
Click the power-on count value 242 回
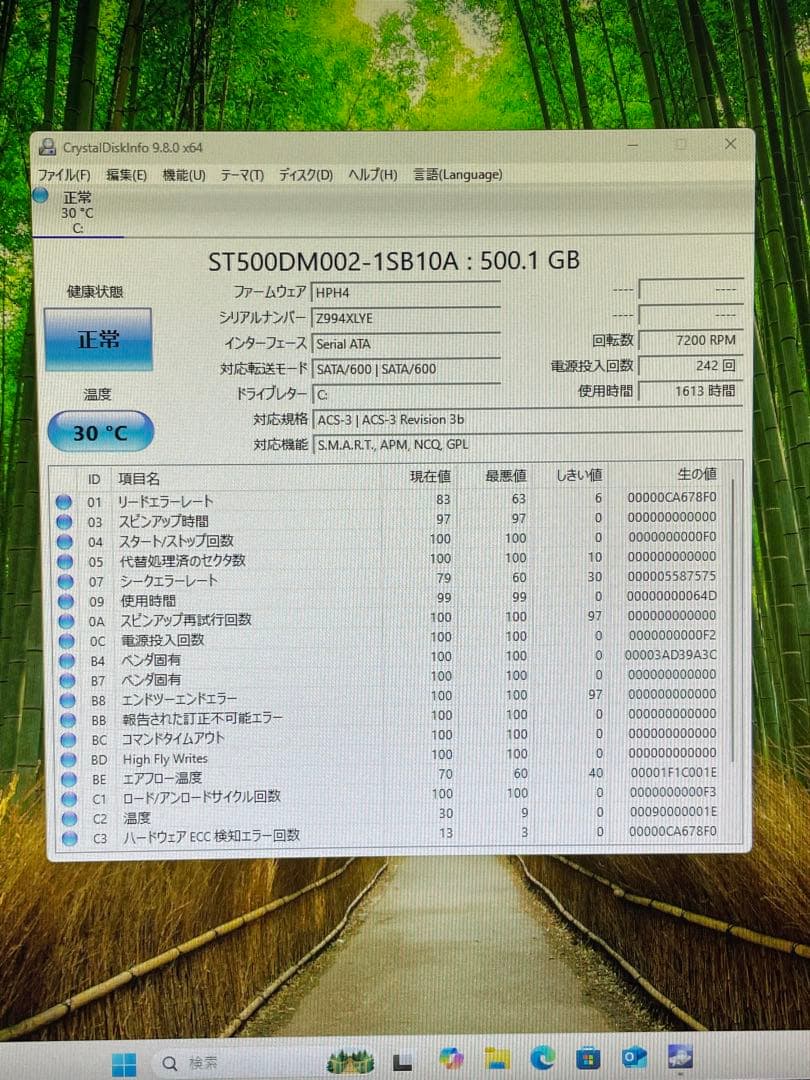(x=691, y=366)
